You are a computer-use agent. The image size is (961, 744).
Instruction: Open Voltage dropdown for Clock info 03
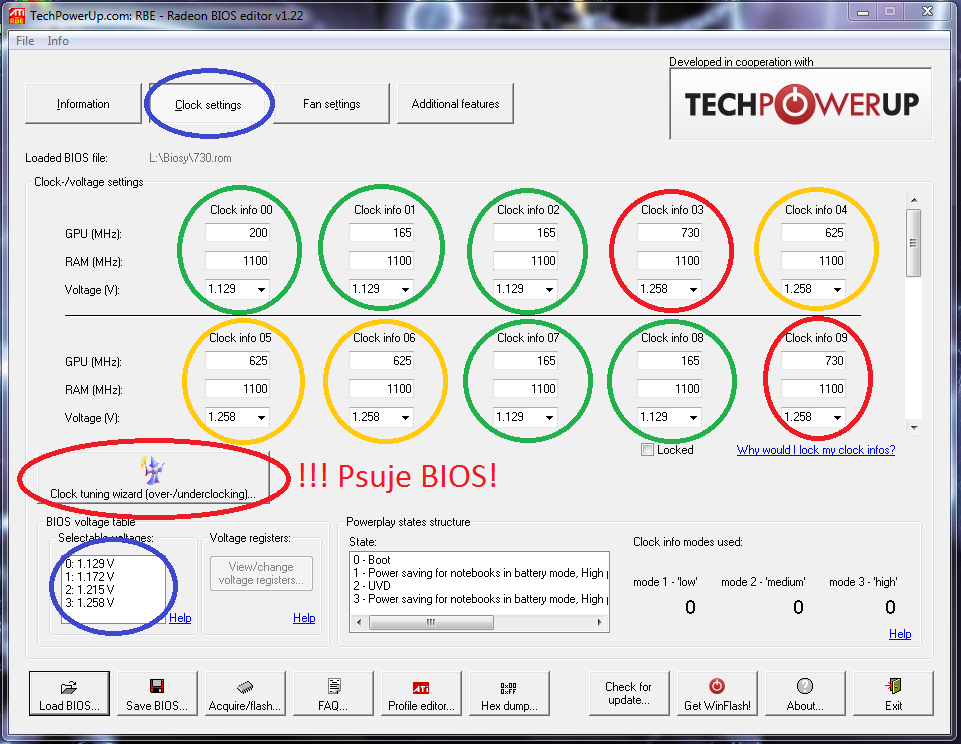tap(693, 289)
